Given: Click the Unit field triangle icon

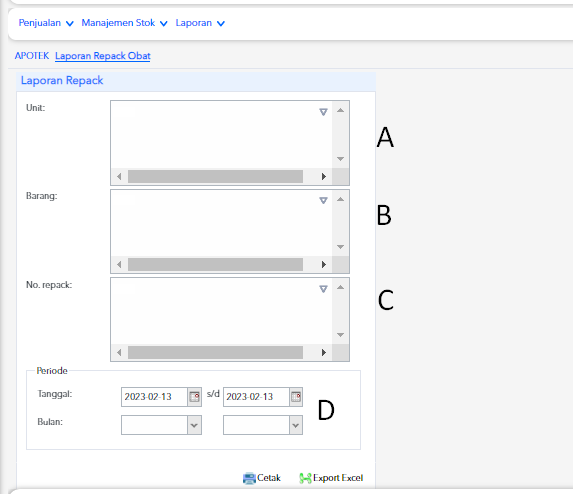Looking at the screenshot, I should coord(323,112).
